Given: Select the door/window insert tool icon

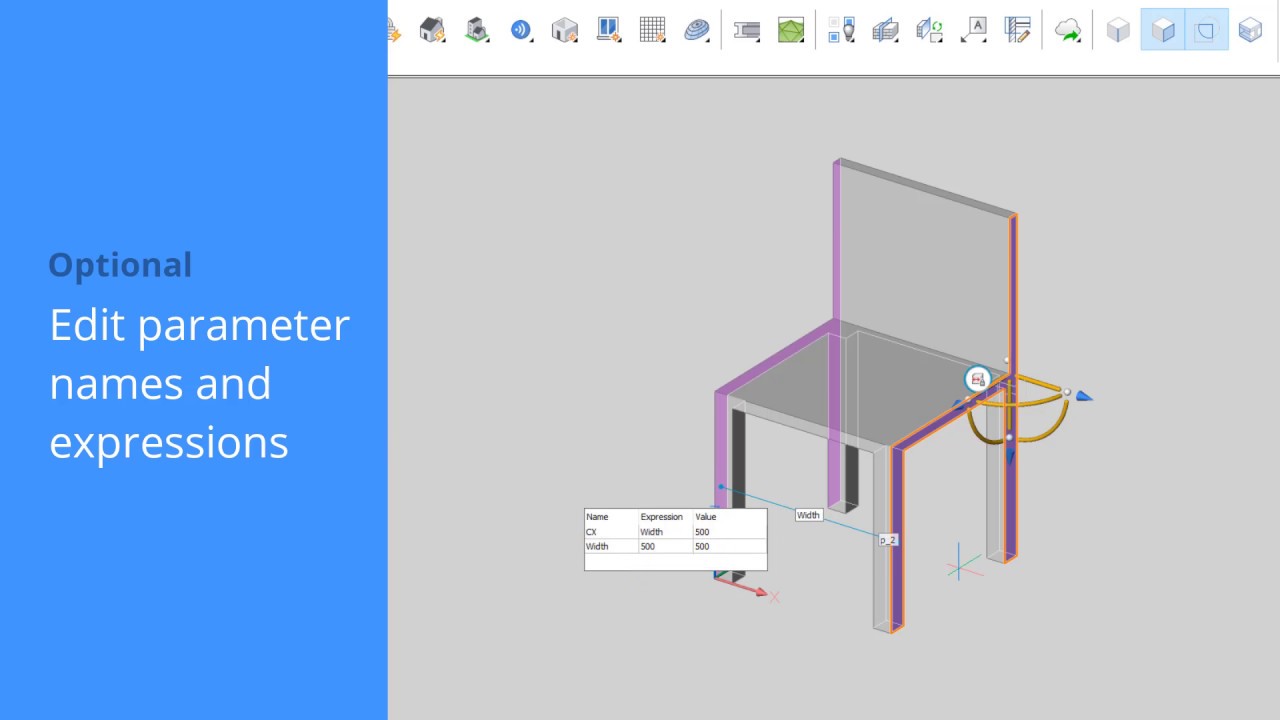Looking at the screenshot, I should tap(609, 30).
